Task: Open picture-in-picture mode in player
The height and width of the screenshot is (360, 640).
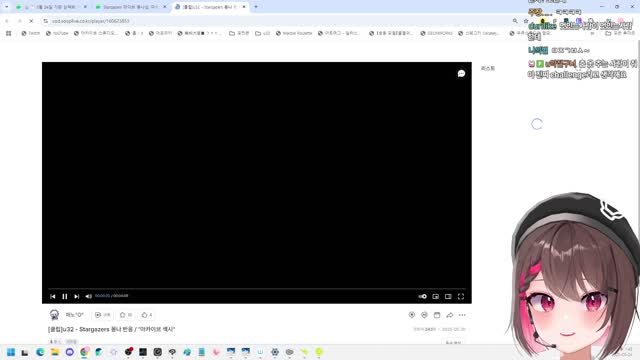Action: (436, 296)
